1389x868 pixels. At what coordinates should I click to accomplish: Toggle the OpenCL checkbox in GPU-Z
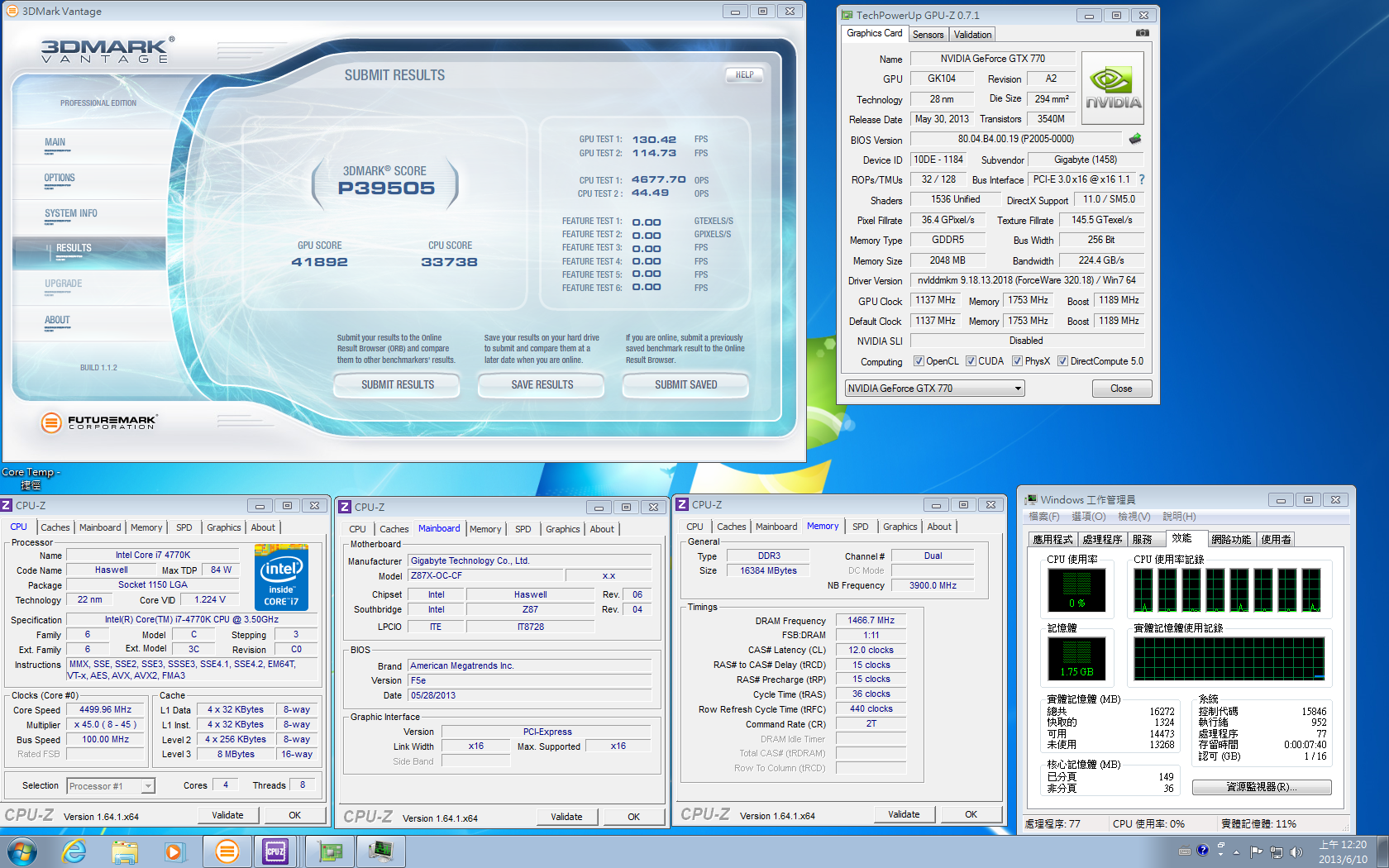(x=919, y=361)
